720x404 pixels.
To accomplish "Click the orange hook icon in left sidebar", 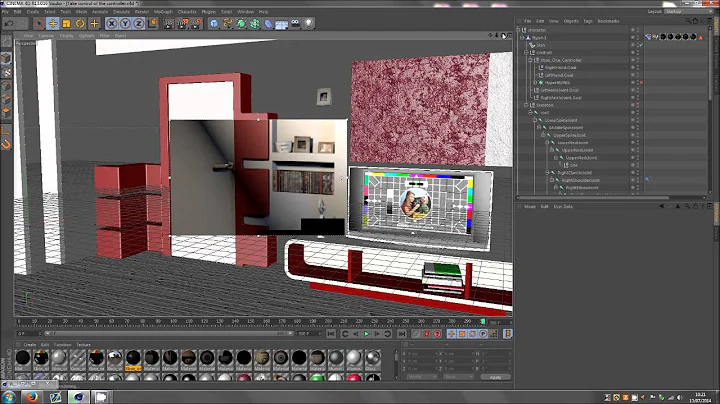I will (6, 145).
